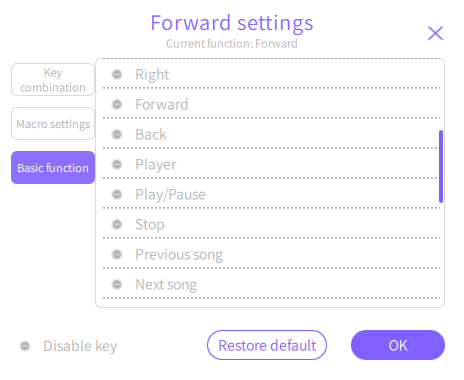Confirm with the OK button

tap(398, 345)
